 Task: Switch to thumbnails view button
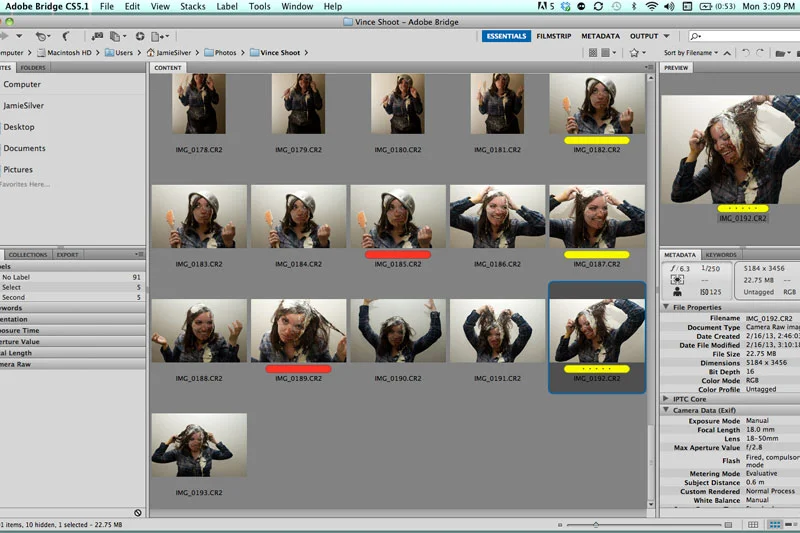coord(775,524)
